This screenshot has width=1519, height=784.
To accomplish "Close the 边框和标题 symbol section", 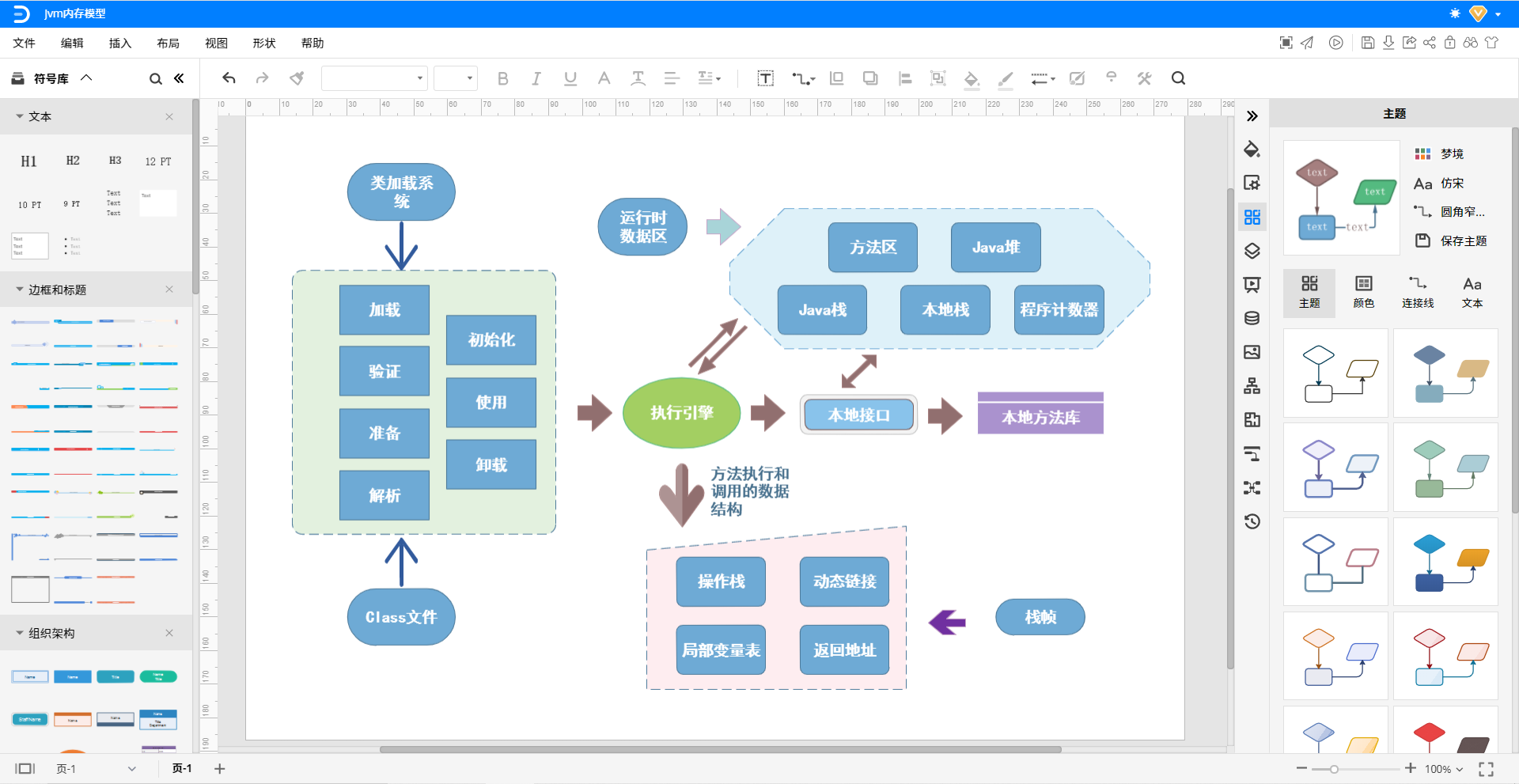I will [x=169, y=290].
